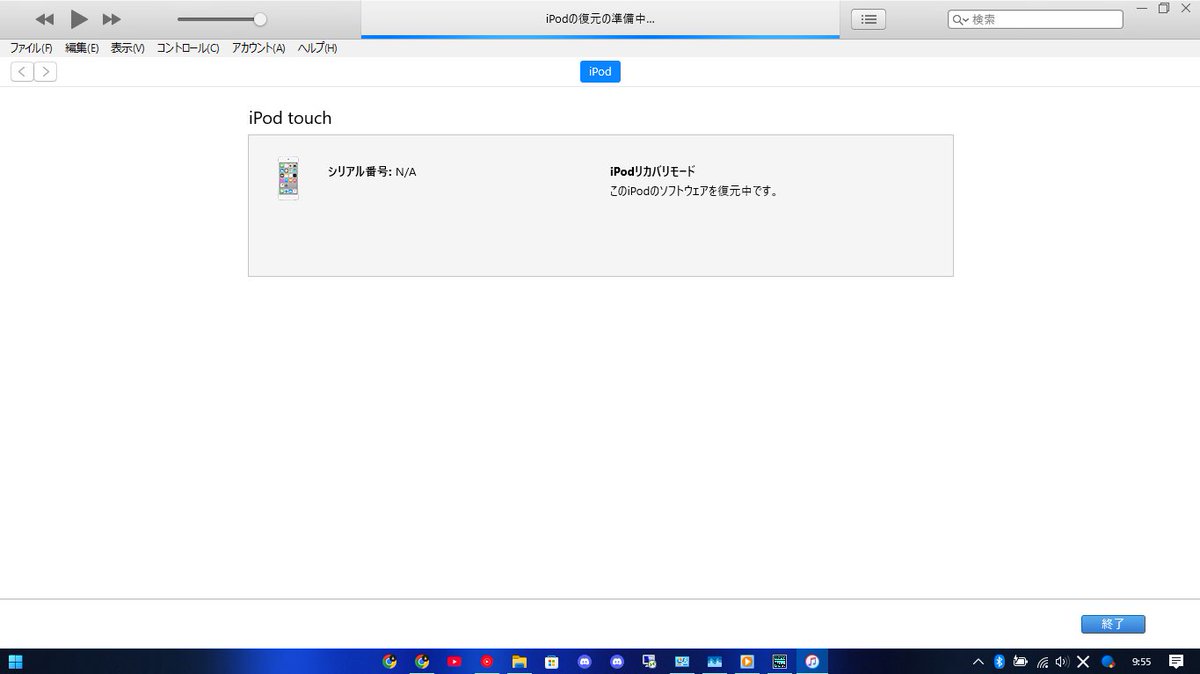The image size is (1200, 674).
Task: Go forward with the right chevron button
Action: click(45, 71)
